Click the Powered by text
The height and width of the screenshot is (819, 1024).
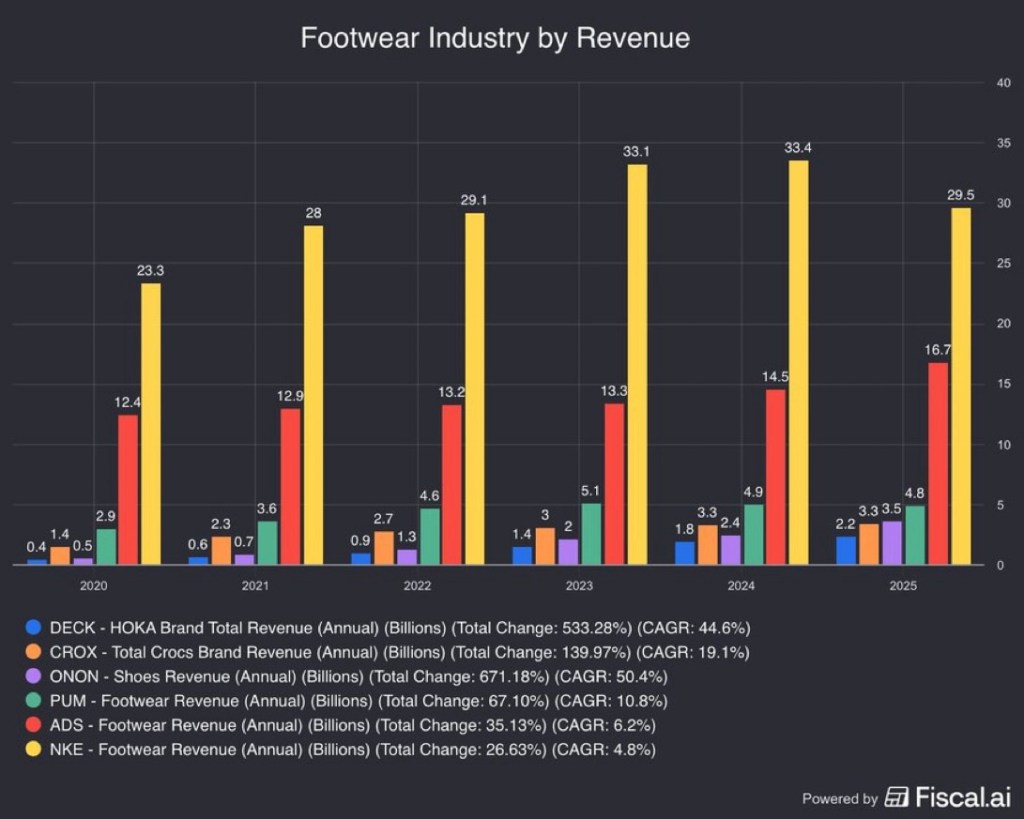coord(839,798)
